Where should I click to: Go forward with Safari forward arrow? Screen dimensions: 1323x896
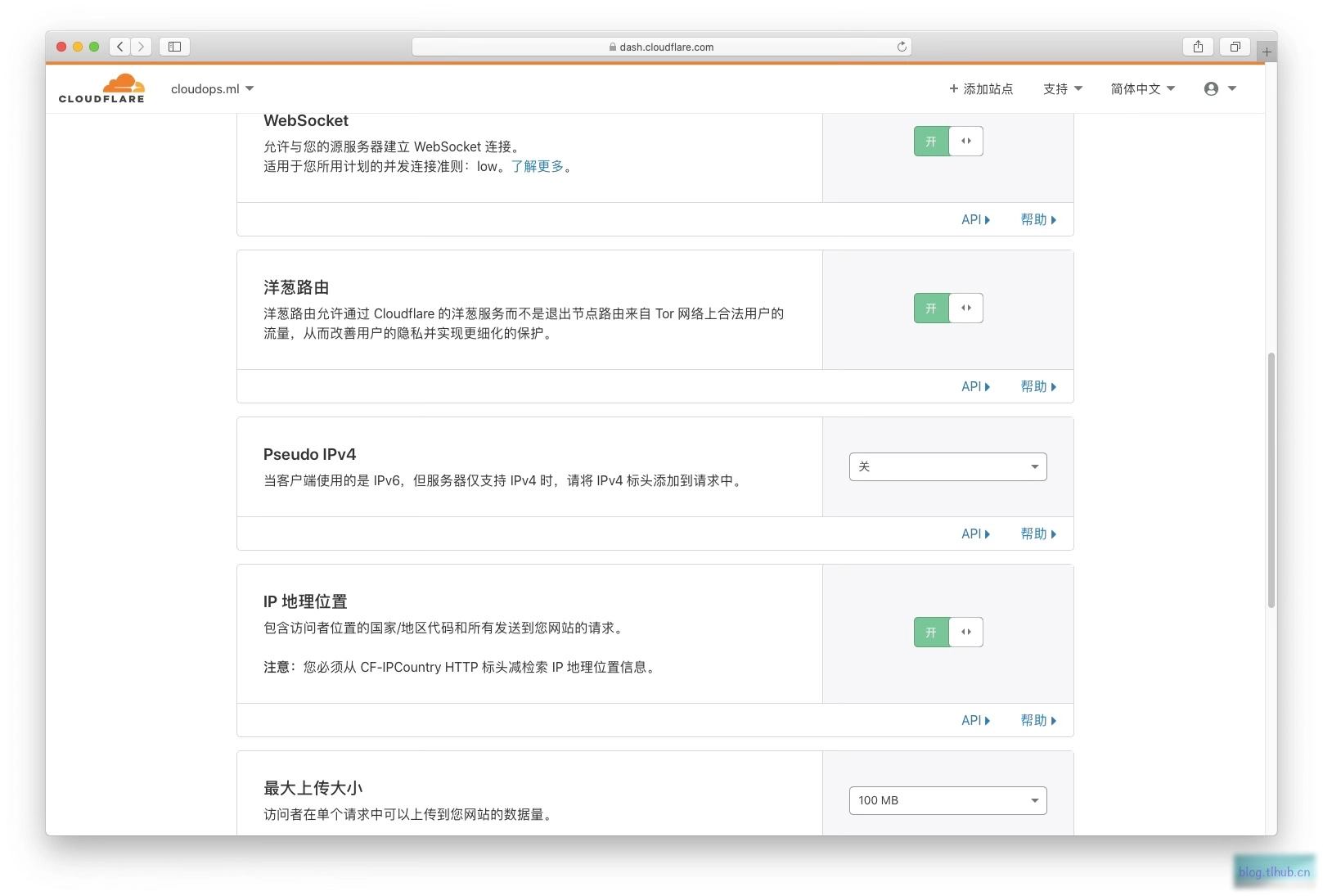(141, 47)
